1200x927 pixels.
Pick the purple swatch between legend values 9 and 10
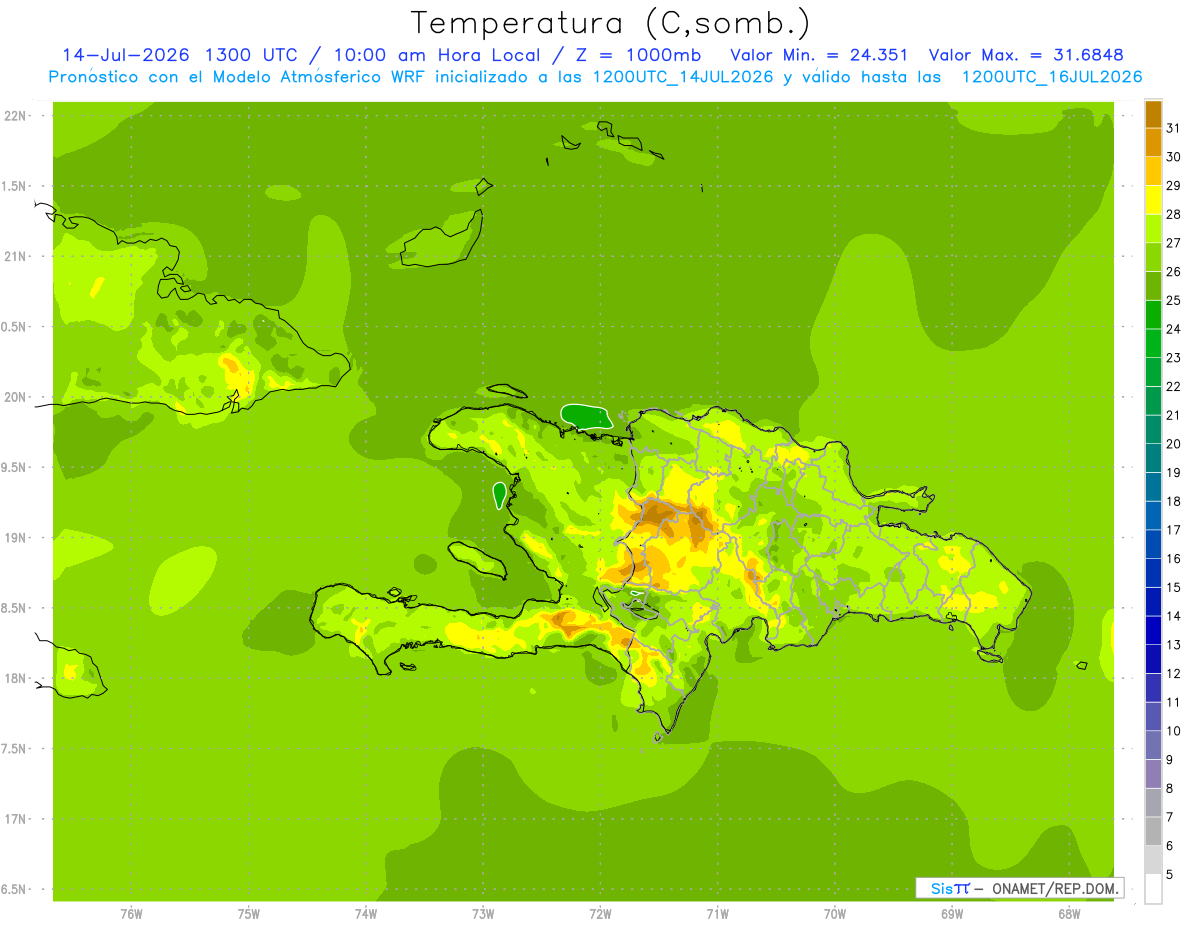coord(1153,745)
